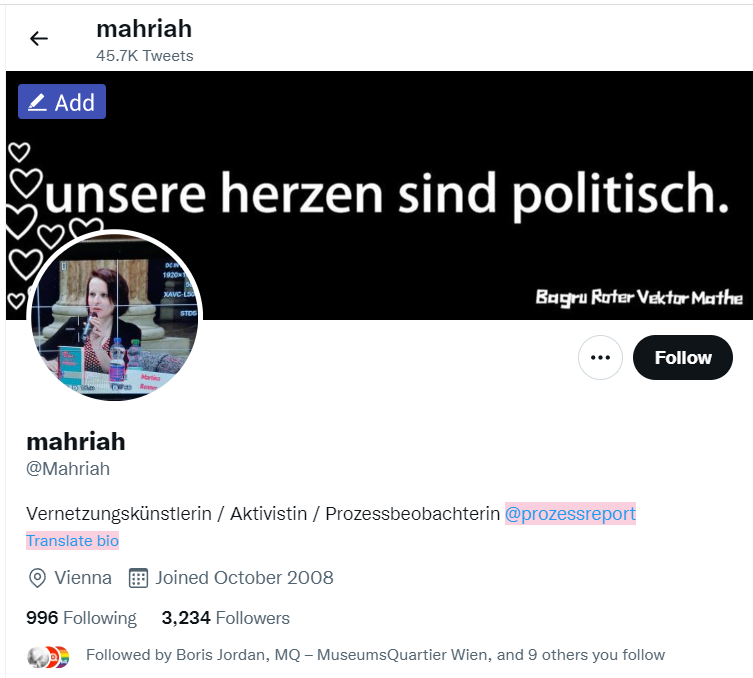This screenshot has width=753, height=678.
Task: Follow the mahriah account
Action: [x=682, y=358]
